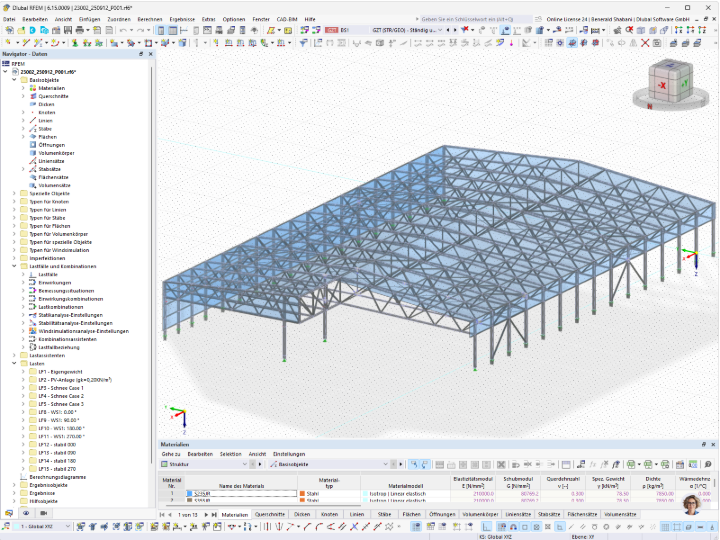Click the Save model icon in toolbar

click(x=68, y=30)
